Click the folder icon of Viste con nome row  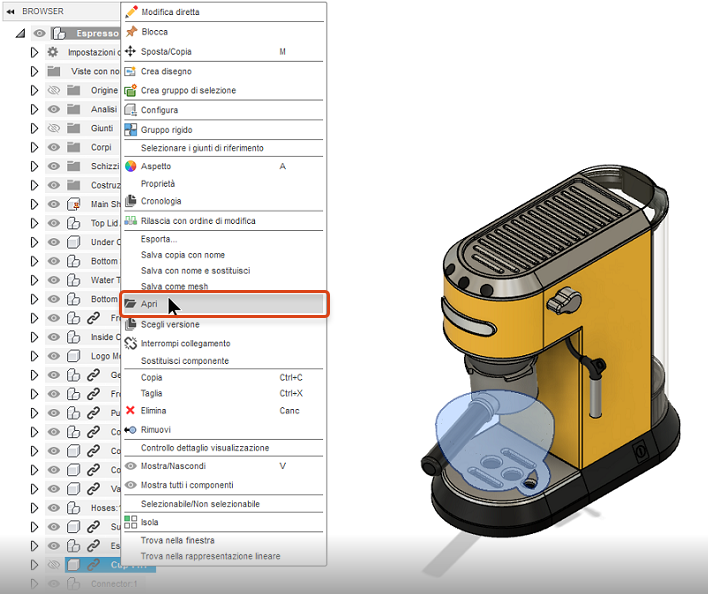(x=54, y=71)
